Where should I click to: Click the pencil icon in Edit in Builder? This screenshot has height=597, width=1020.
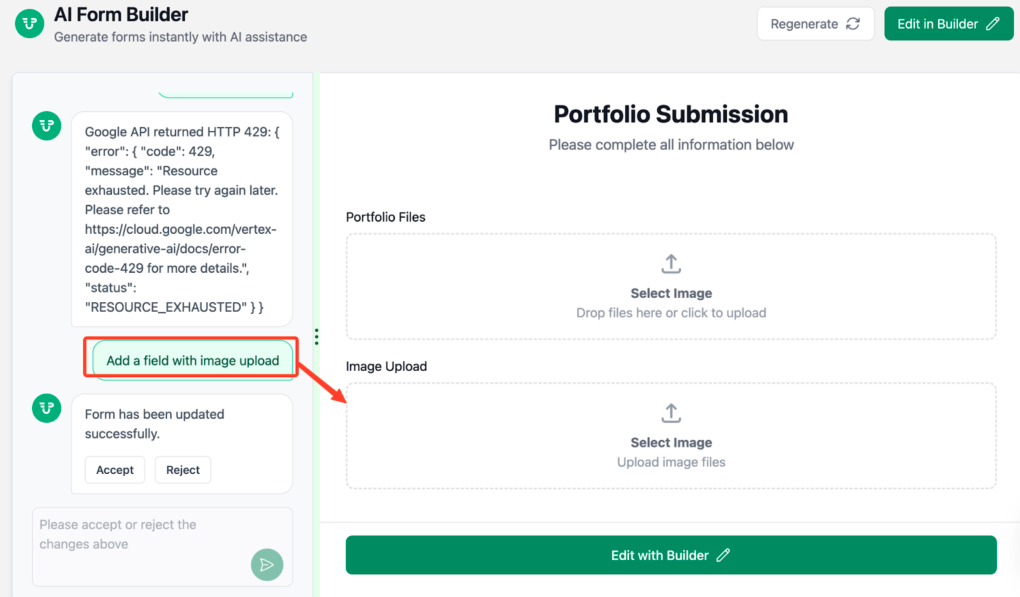point(993,24)
